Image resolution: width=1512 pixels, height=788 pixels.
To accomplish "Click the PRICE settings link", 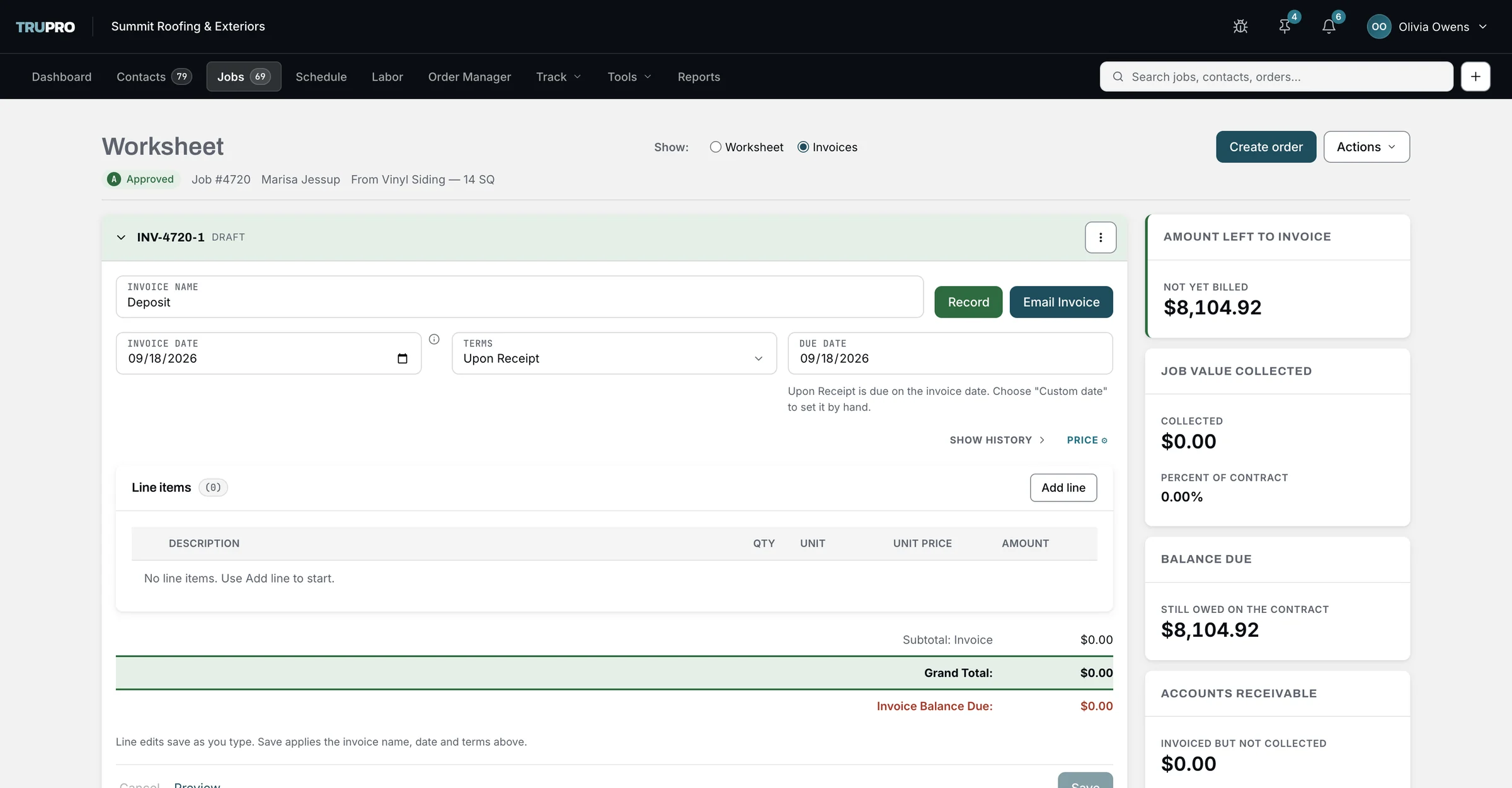I will click(x=1087, y=440).
